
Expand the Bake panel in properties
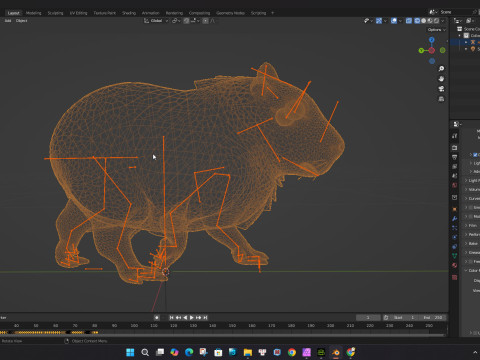pyautogui.click(x=473, y=243)
